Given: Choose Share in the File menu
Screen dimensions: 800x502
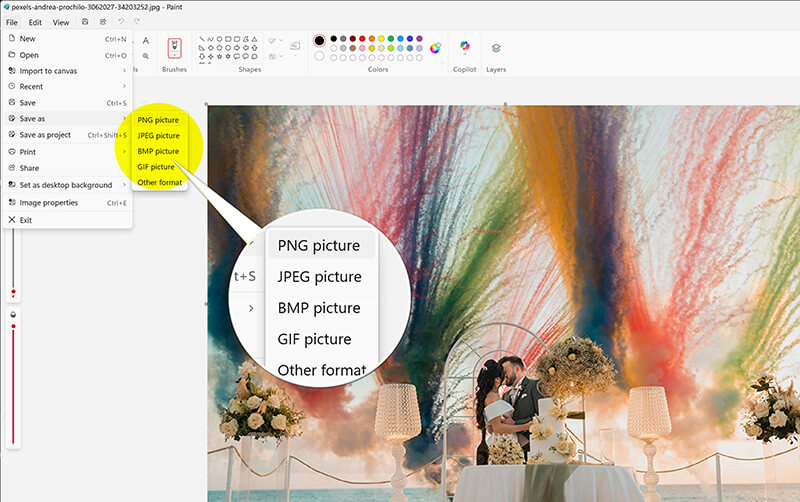Looking at the screenshot, I should coord(67,168).
